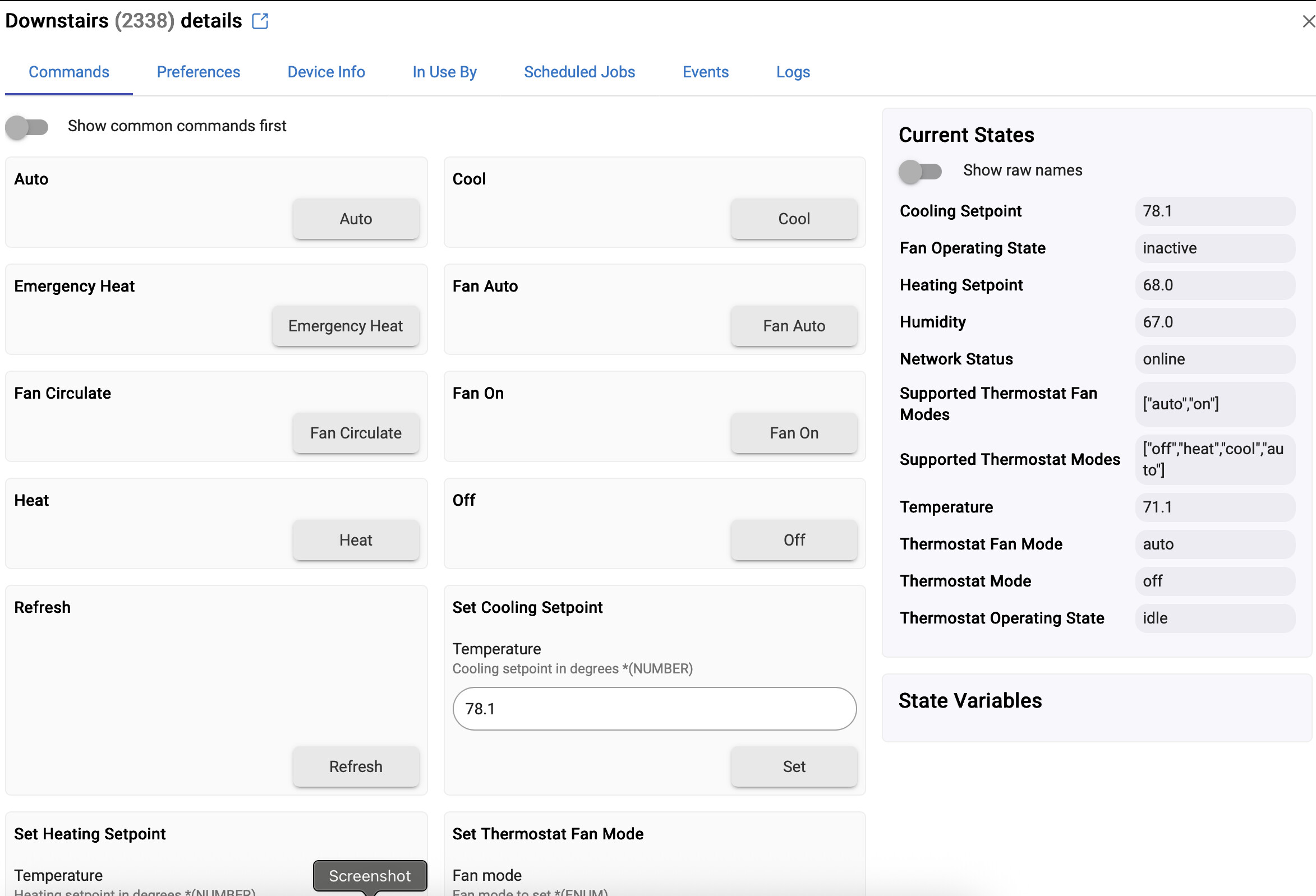Run the Fan Circulate command
Image resolution: width=1316 pixels, height=896 pixels.
[x=356, y=432]
